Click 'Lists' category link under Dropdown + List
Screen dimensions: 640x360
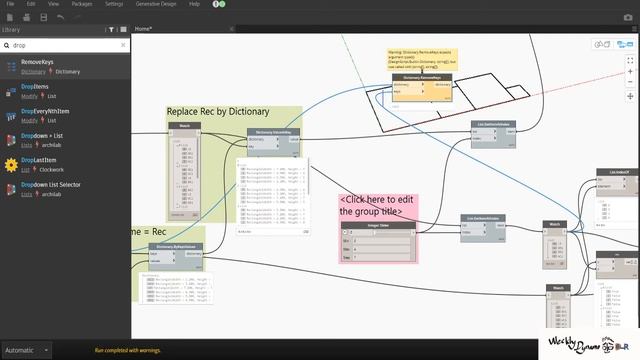[27, 145]
